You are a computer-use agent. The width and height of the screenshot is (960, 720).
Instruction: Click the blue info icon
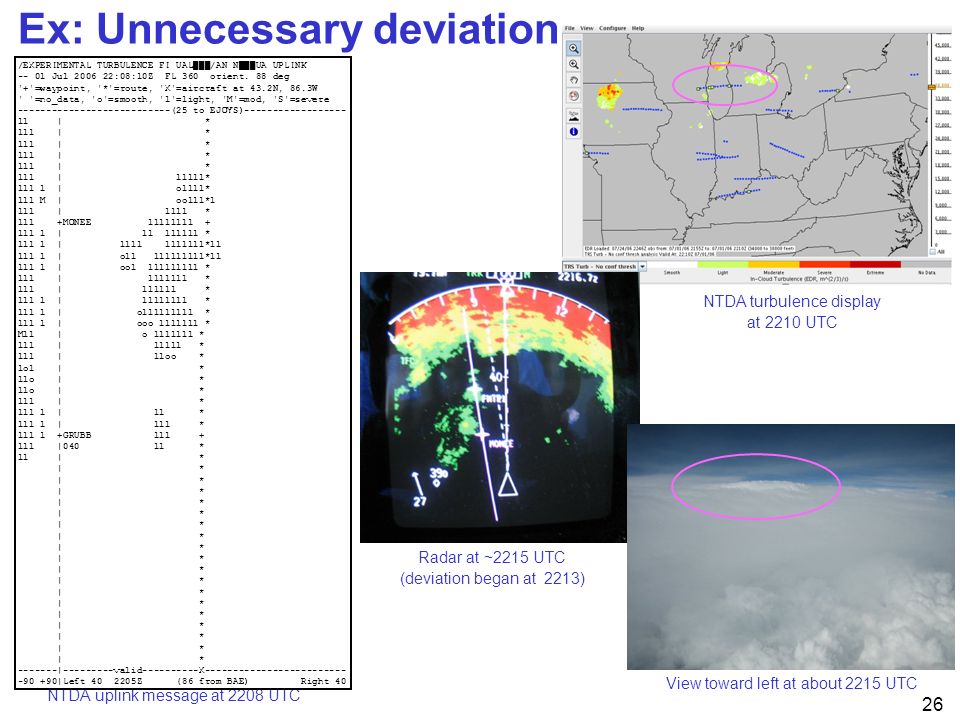coord(574,131)
